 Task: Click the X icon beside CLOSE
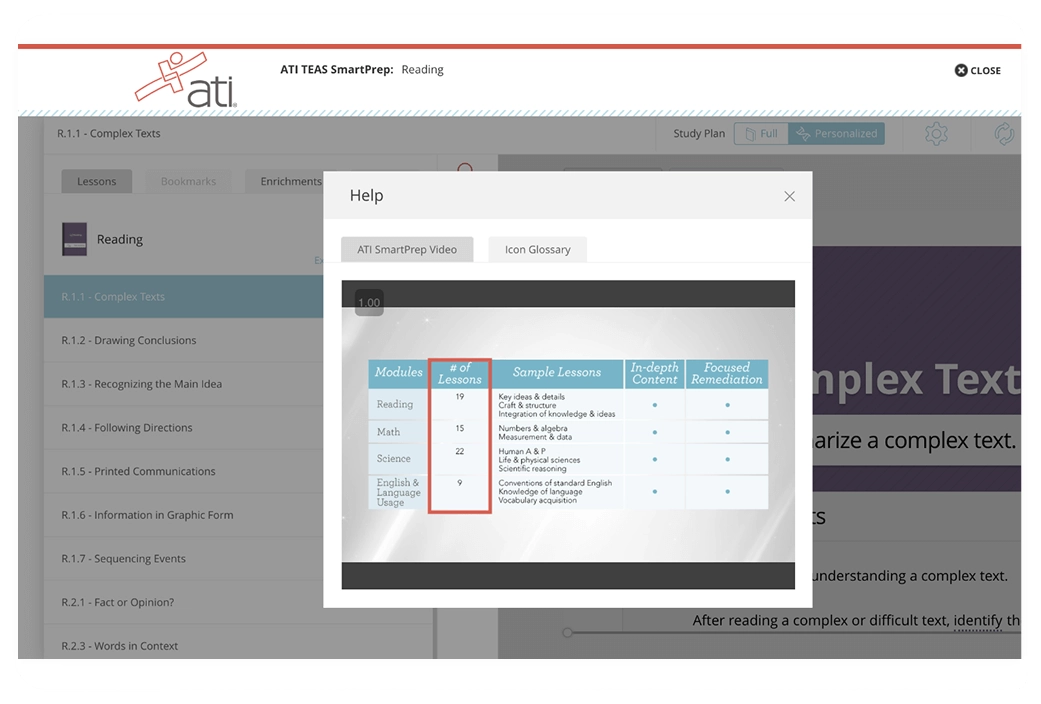pyautogui.click(x=961, y=70)
